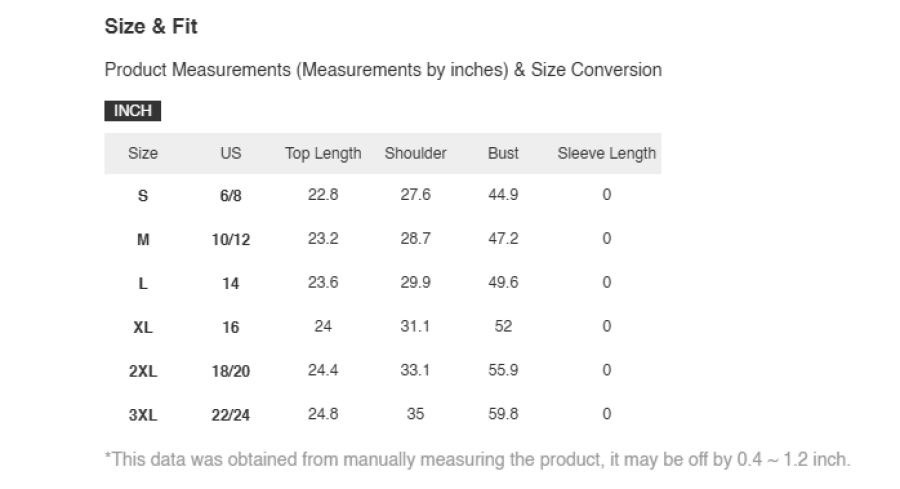Select the Size column header
The width and height of the screenshot is (900, 489).
click(x=143, y=153)
